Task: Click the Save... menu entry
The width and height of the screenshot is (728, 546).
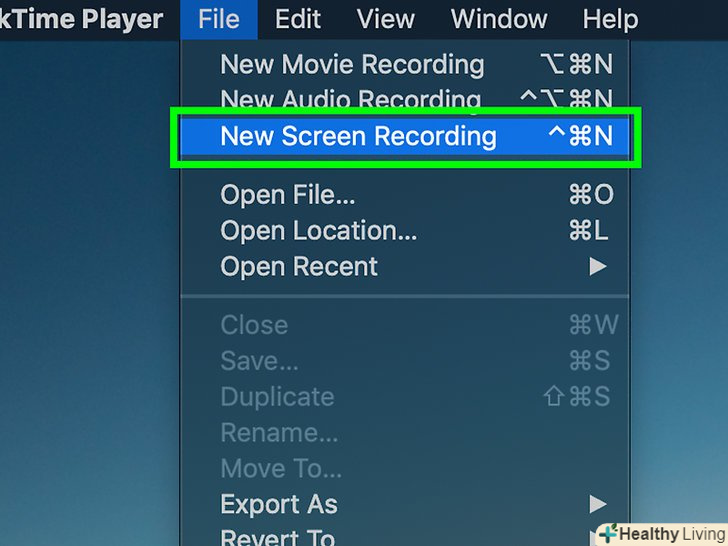Action: point(259,361)
